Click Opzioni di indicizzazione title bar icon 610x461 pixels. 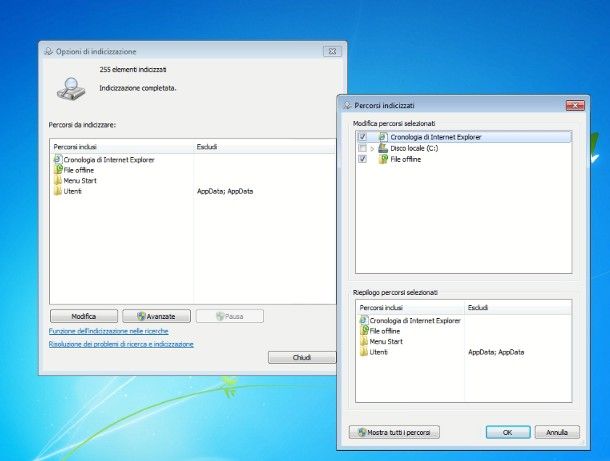click(48, 51)
